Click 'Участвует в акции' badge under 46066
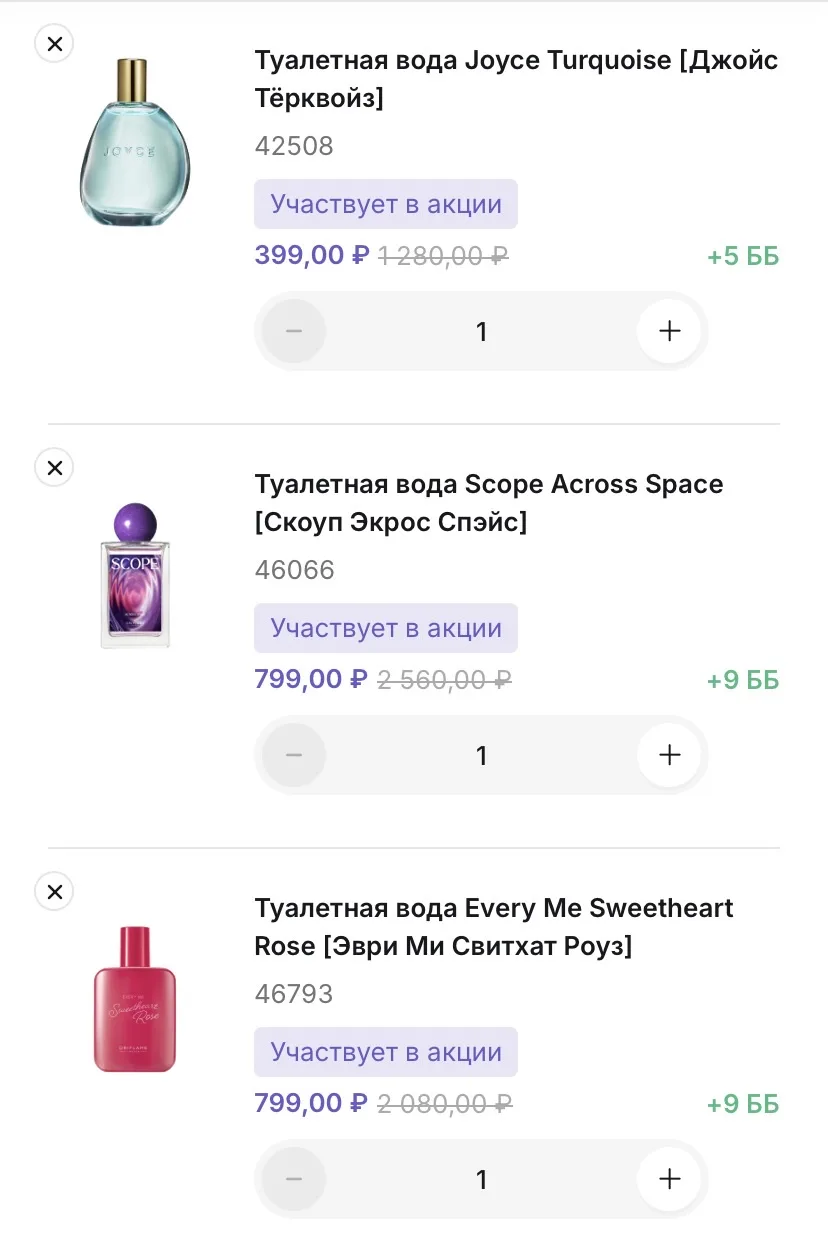Viewport: 828px width, 1243px height. (386, 629)
